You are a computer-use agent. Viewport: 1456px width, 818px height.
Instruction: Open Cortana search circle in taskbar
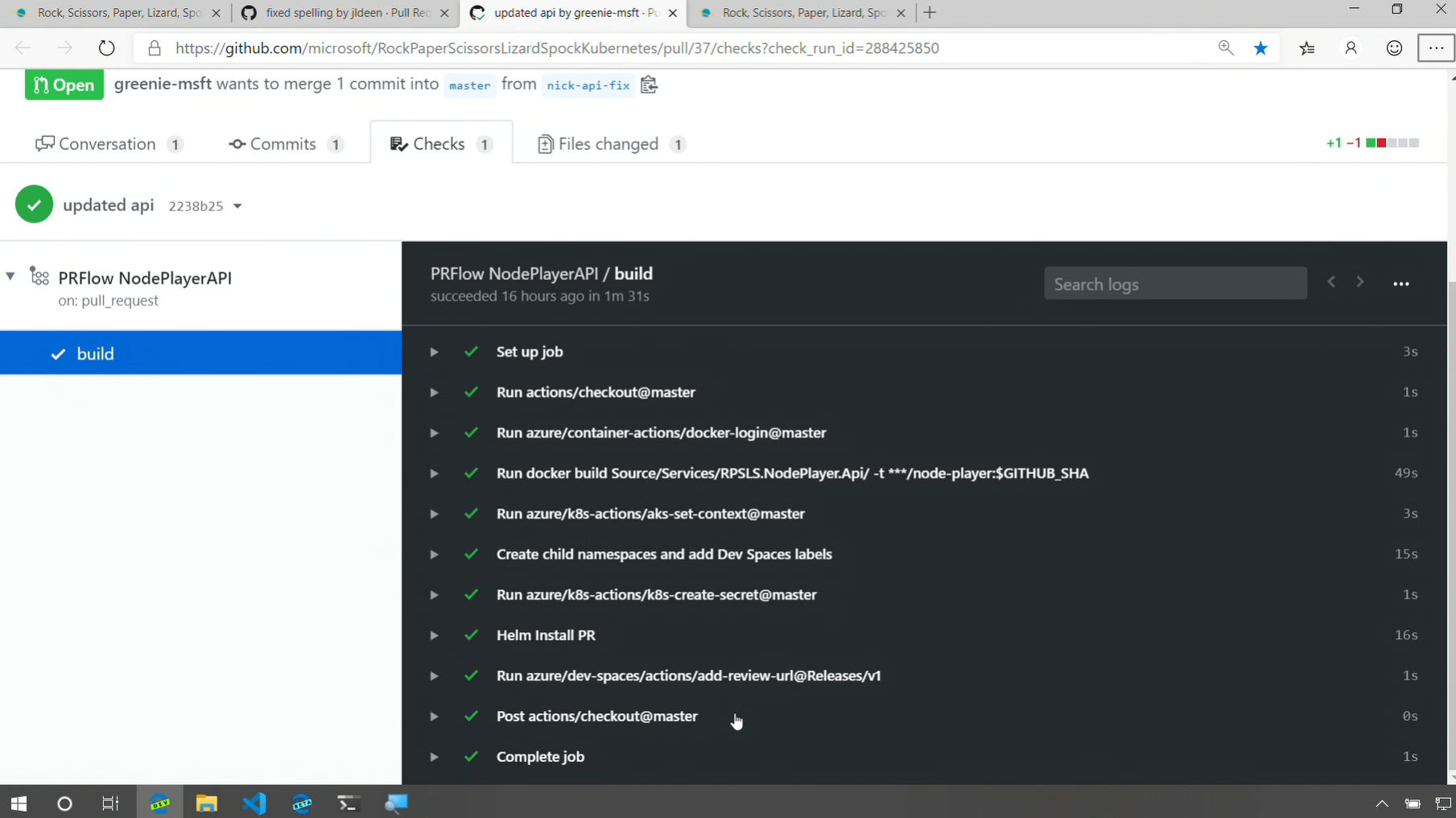point(64,803)
